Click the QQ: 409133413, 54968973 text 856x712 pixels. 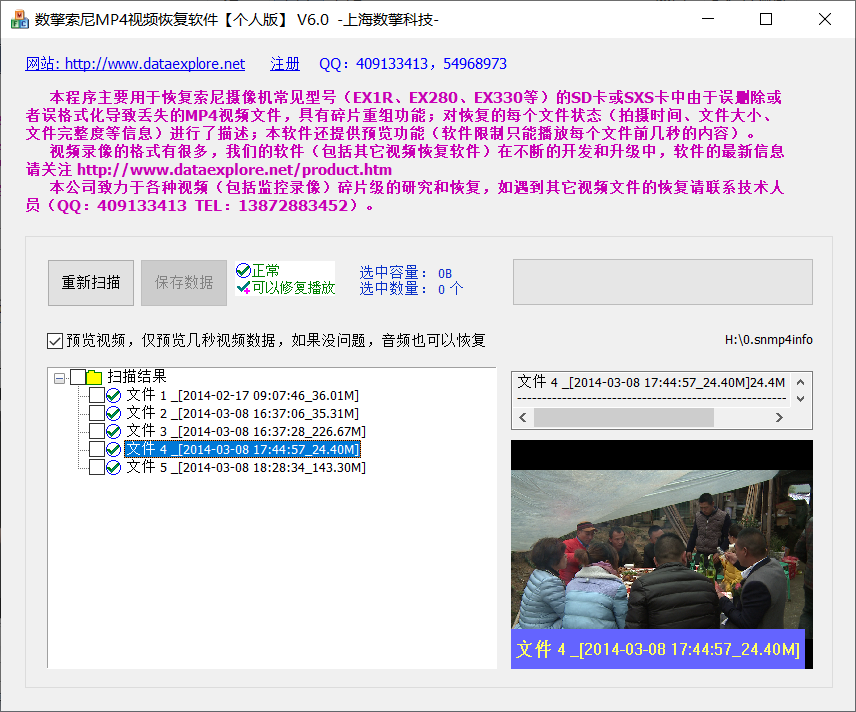pyautogui.click(x=413, y=64)
